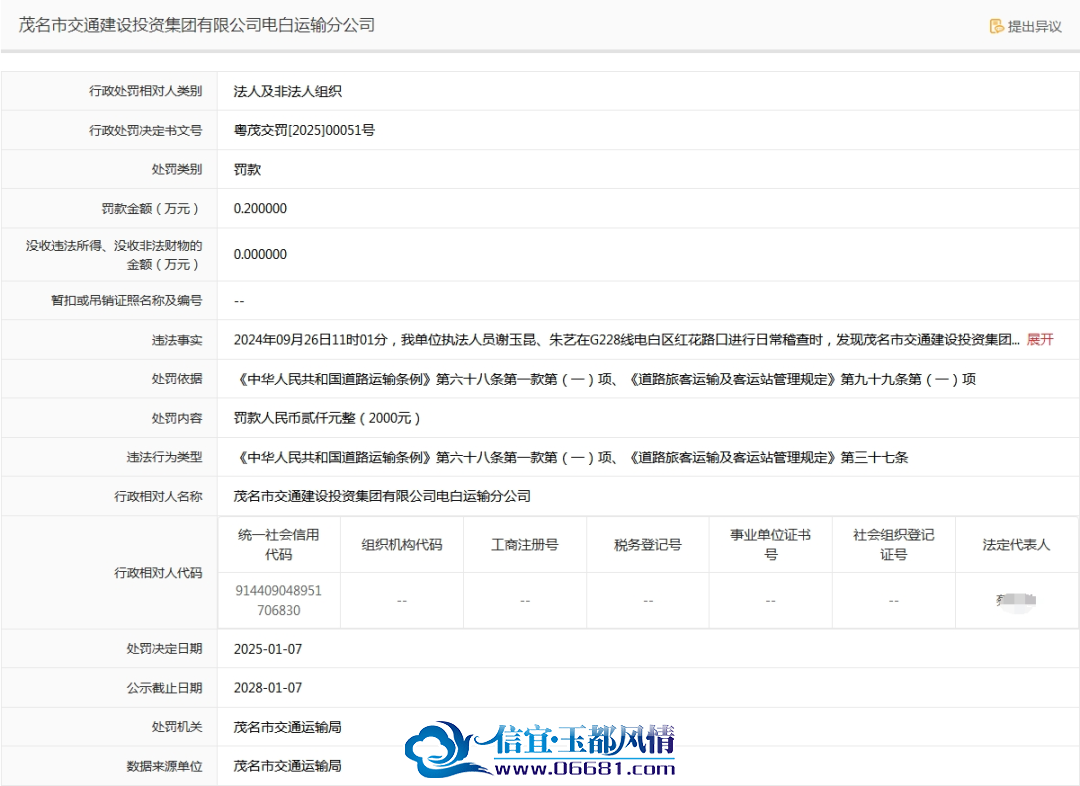Expand the 违法事实 text with 展开

coord(1040,340)
